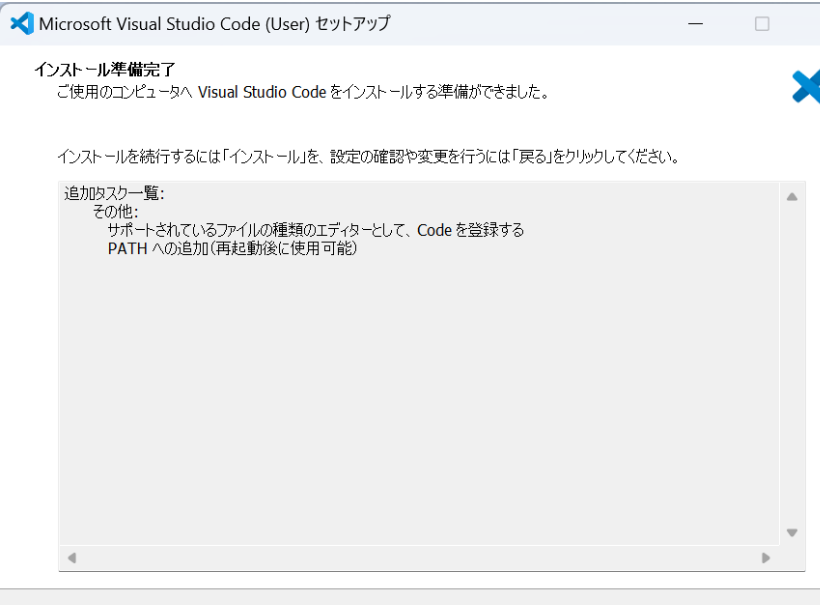
Task: Click the subtitle text below the heading
Action: pos(302,93)
